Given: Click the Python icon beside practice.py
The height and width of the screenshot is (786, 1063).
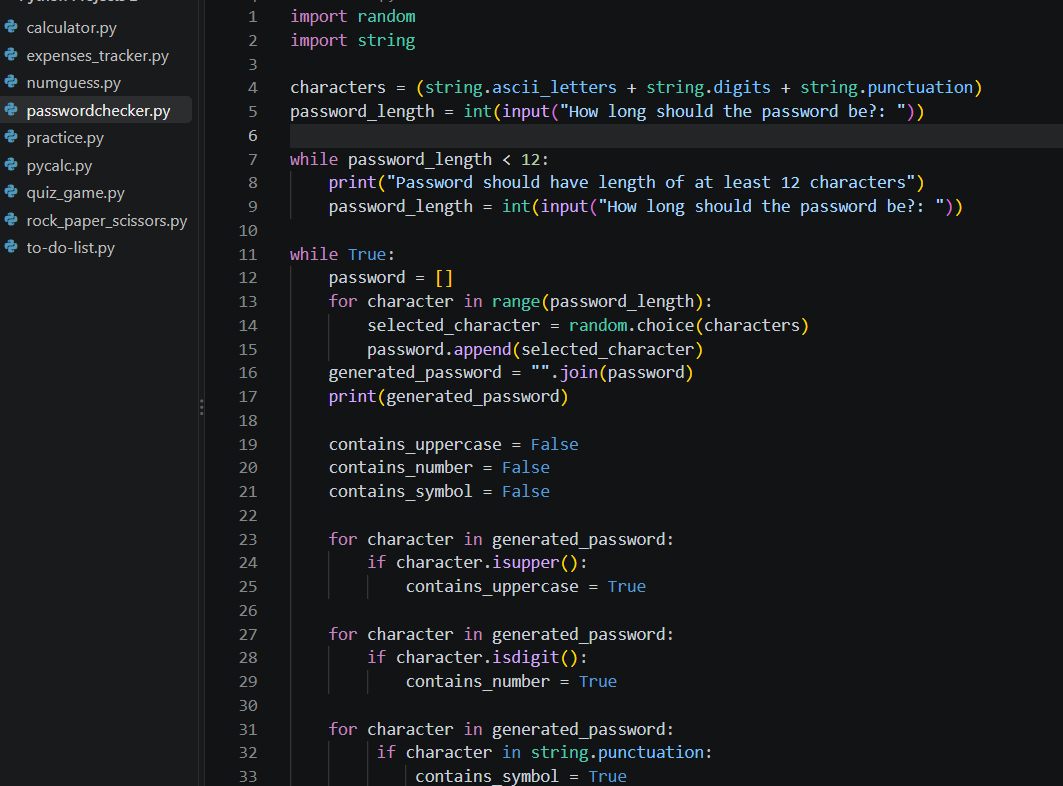Looking at the screenshot, I should [11, 137].
